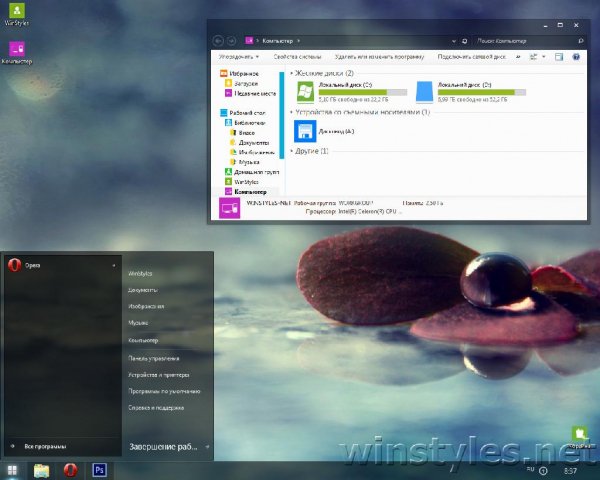Open Панель управления in Start menu
This screenshot has height=480, width=600.
pyautogui.click(x=153, y=359)
